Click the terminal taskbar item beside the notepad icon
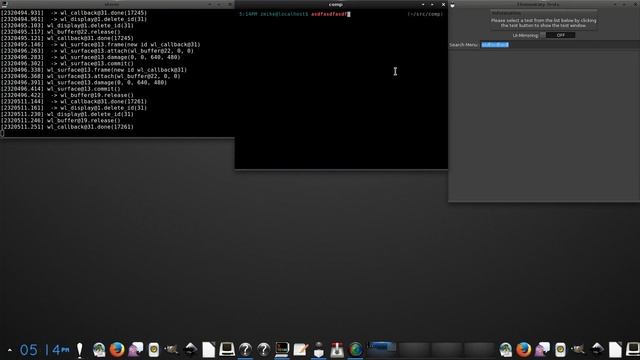The image size is (640, 360). (282, 350)
